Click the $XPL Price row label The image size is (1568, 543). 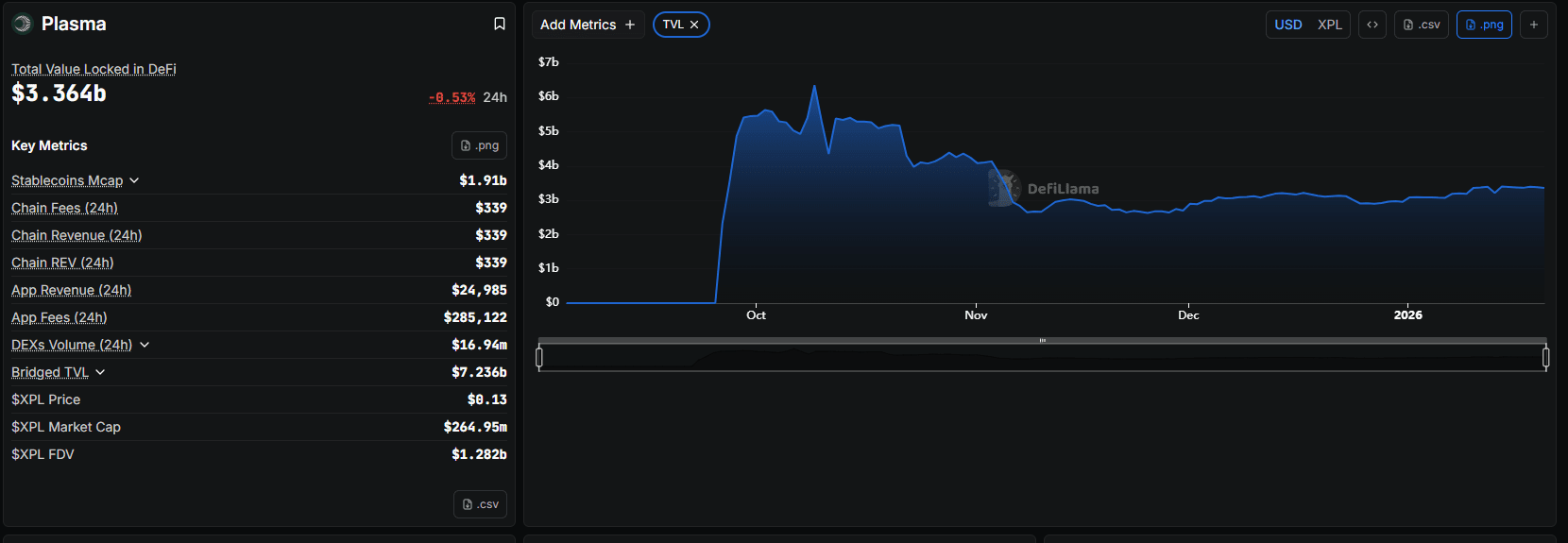(x=46, y=399)
